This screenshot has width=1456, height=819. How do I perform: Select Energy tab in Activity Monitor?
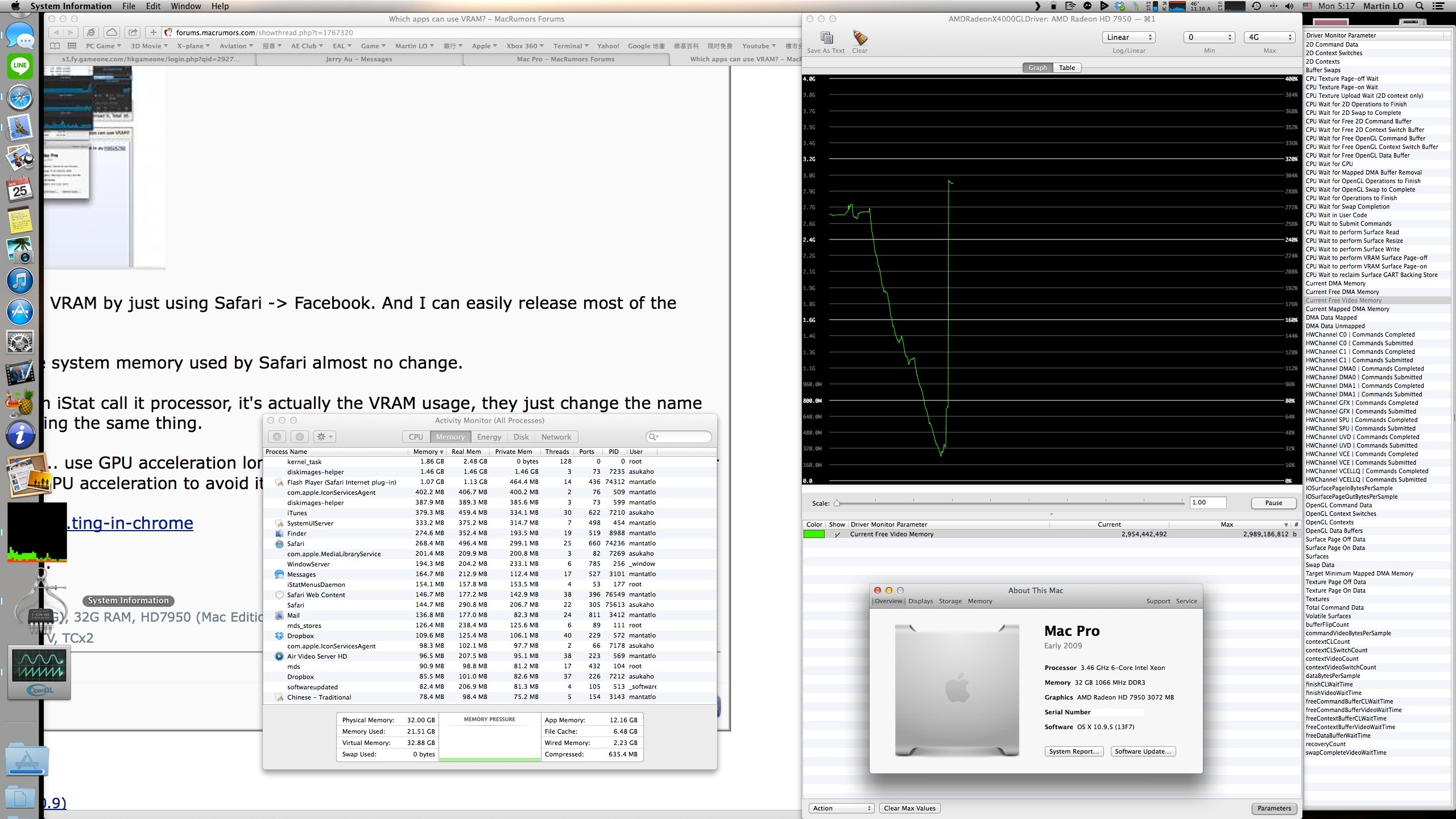[489, 437]
